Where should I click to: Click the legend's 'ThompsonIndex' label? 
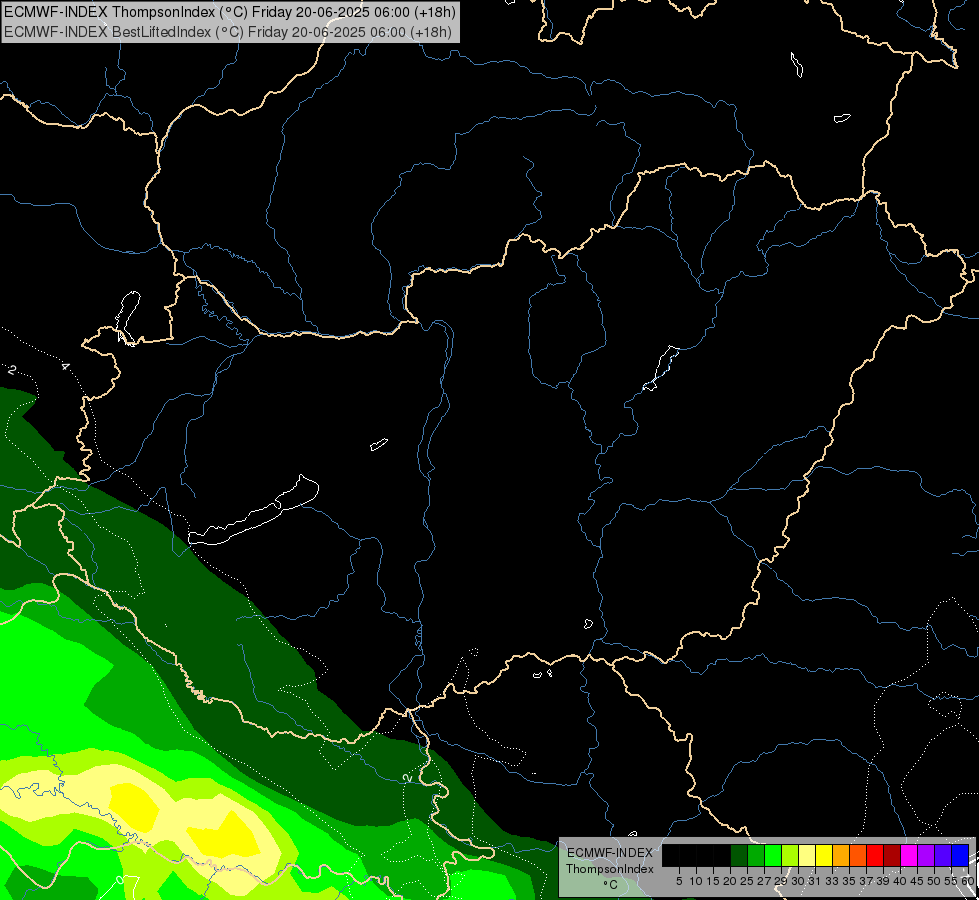(x=610, y=869)
